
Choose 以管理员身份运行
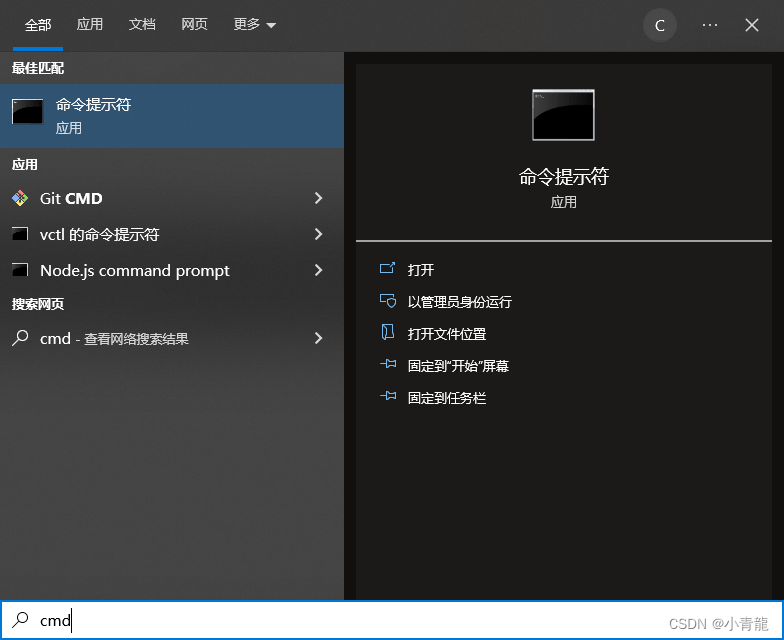click(460, 302)
